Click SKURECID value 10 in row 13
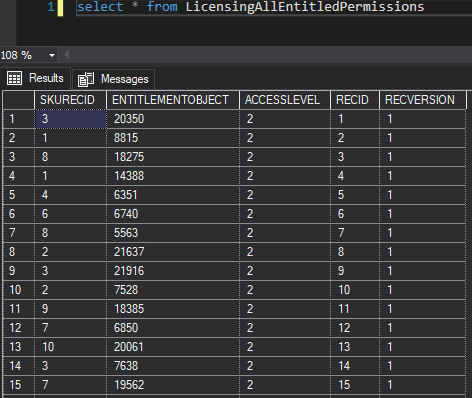 (70, 347)
